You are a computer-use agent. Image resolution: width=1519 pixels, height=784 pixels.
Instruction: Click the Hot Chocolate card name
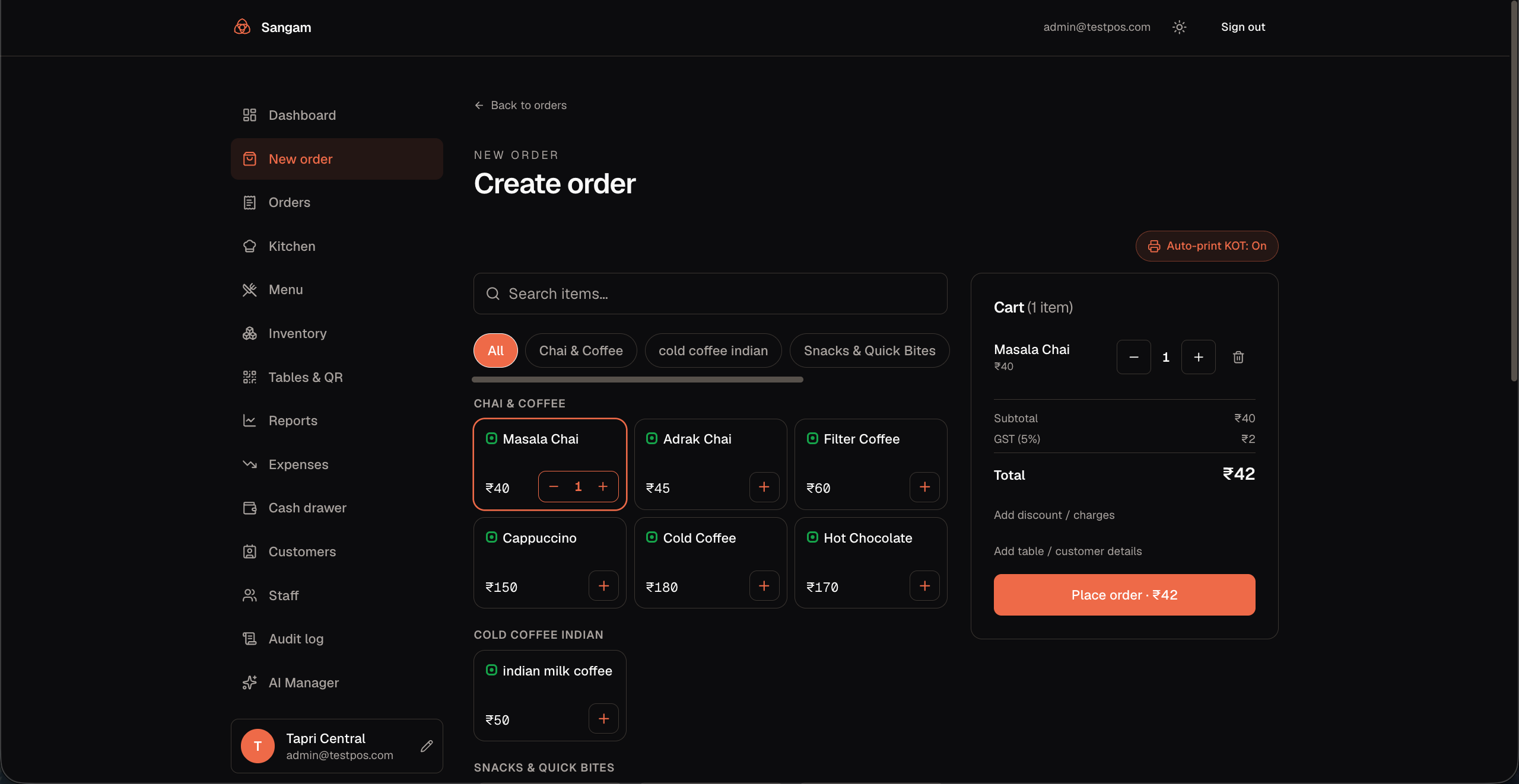[x=868, y=538]
